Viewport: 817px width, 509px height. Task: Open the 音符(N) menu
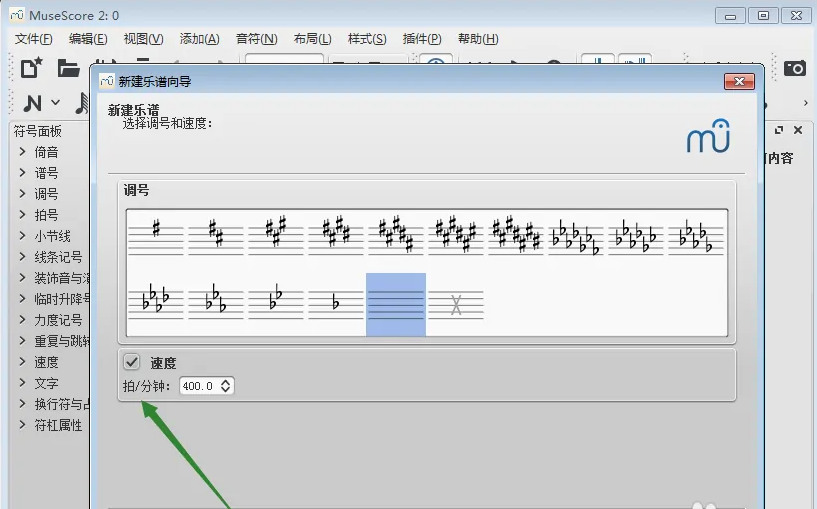click(256, 39)
